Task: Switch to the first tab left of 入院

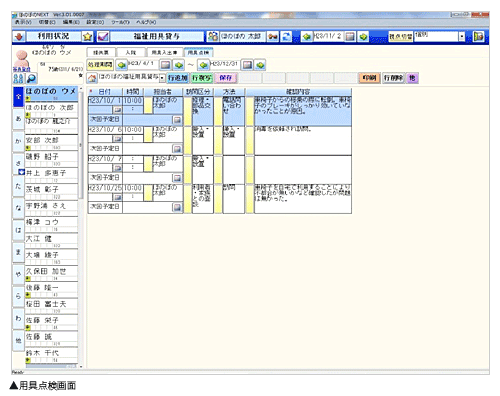Action: tap(101, 52)
